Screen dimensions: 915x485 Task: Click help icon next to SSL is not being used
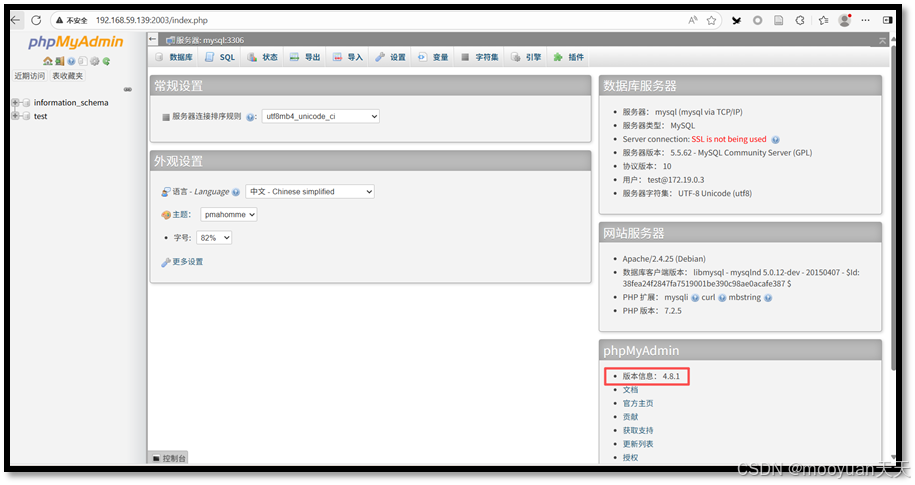776,139
